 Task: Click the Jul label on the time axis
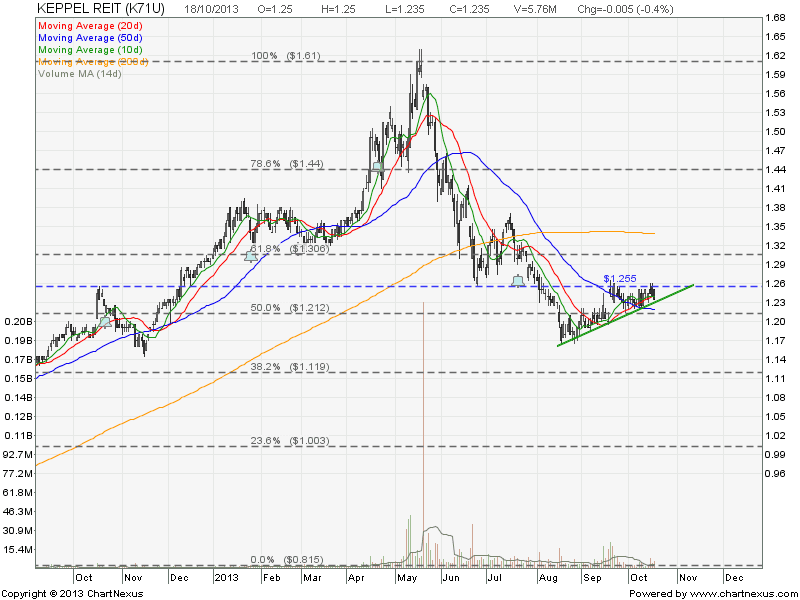click(x=494, y=578)
